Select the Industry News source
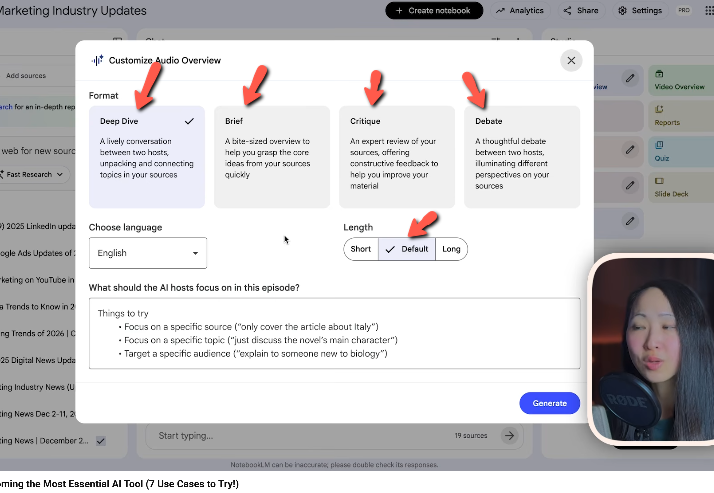The height and width of the screenshot is (493, 714). point(38,387)
